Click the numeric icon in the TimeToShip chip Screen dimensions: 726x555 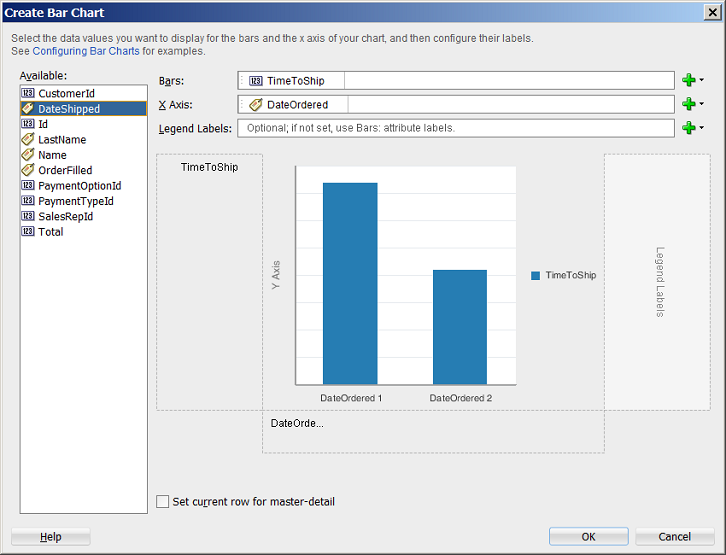click(x=256, y=81)
